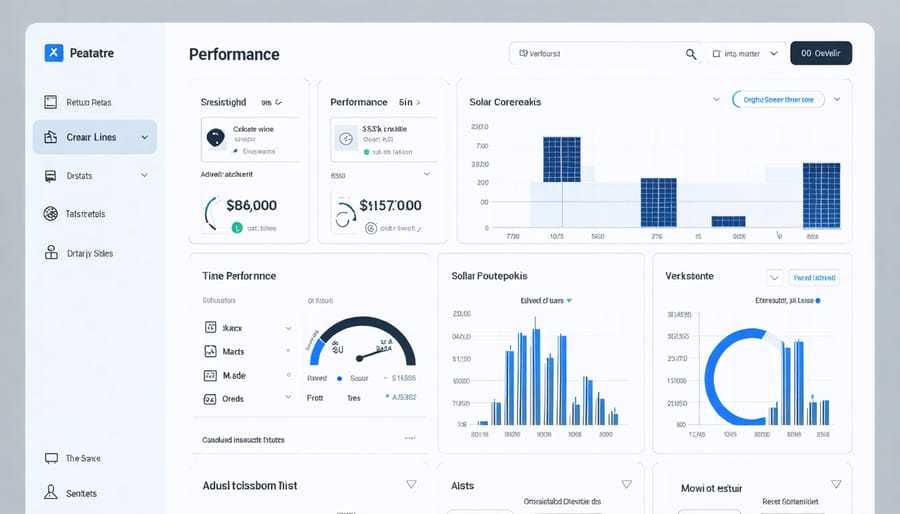Viewport: 900px width, 514px height.
Task: Toggle the blue 'Etteresutdt' legend dot
Action: (817, 300)
